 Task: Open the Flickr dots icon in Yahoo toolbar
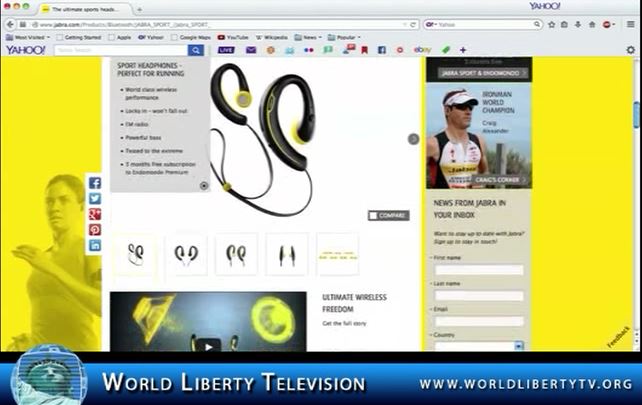[309, 50]
